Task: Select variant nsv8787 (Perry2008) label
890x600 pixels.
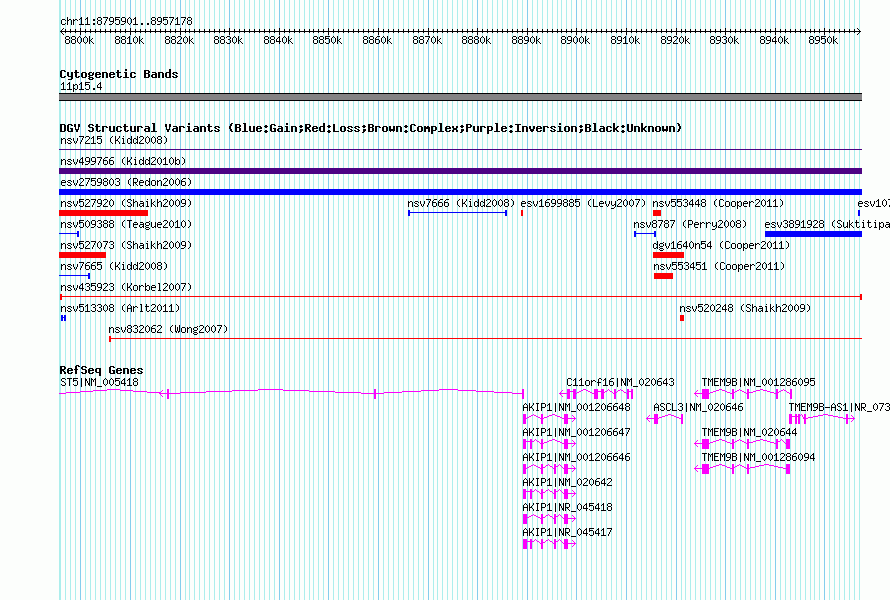Action: (x=690, y=224)
